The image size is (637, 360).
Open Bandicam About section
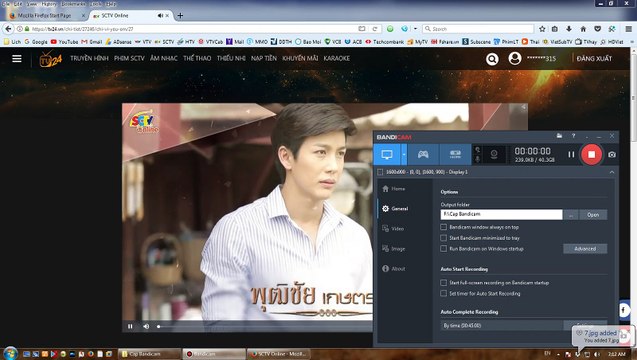(394, 269)
